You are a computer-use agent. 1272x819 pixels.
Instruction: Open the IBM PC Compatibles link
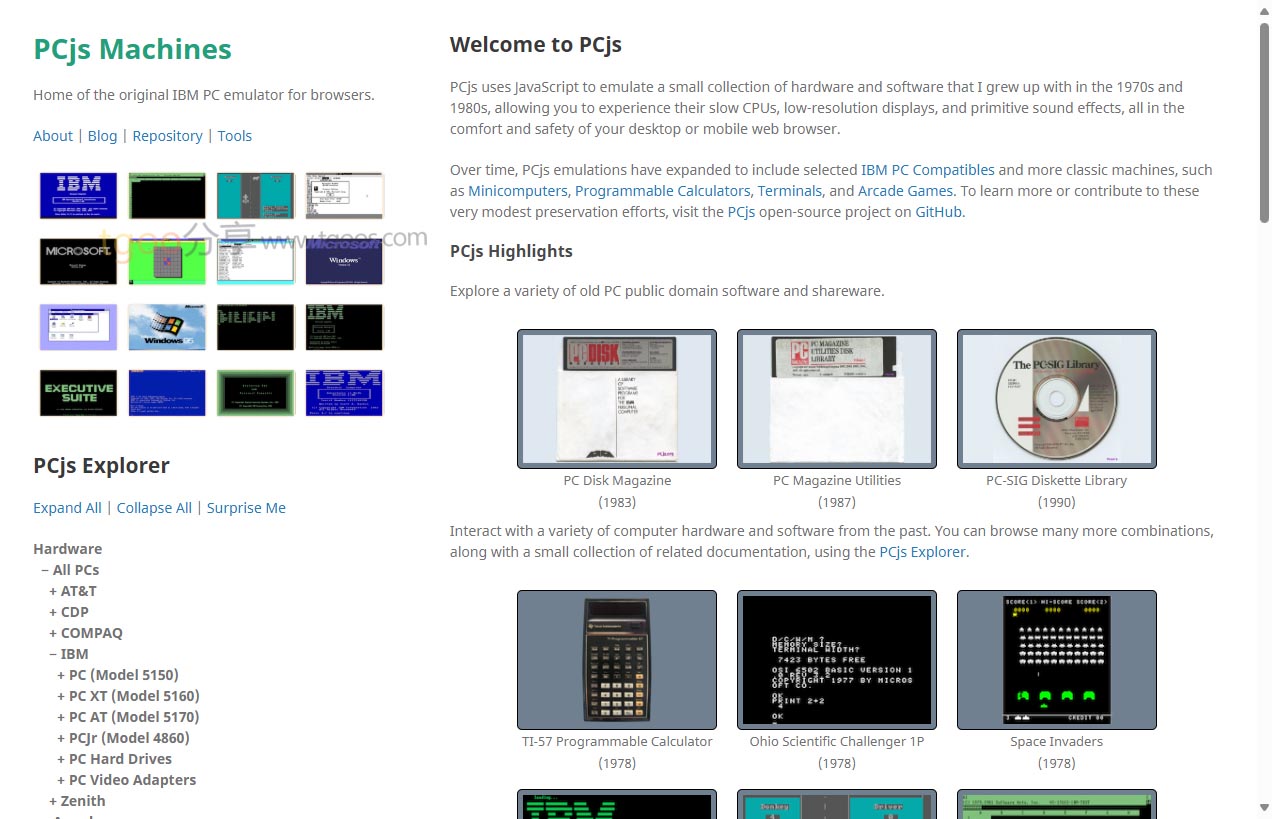(927, 170)
